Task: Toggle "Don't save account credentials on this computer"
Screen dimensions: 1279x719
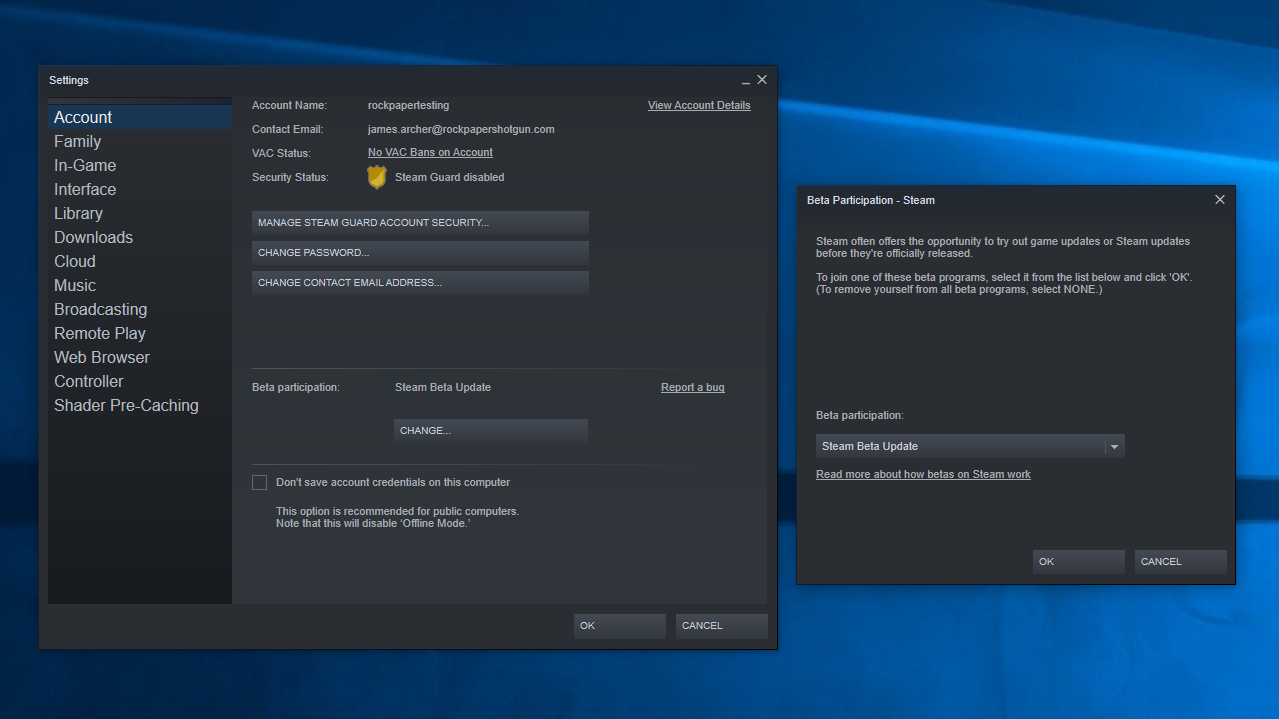Action: pos(259,481)
